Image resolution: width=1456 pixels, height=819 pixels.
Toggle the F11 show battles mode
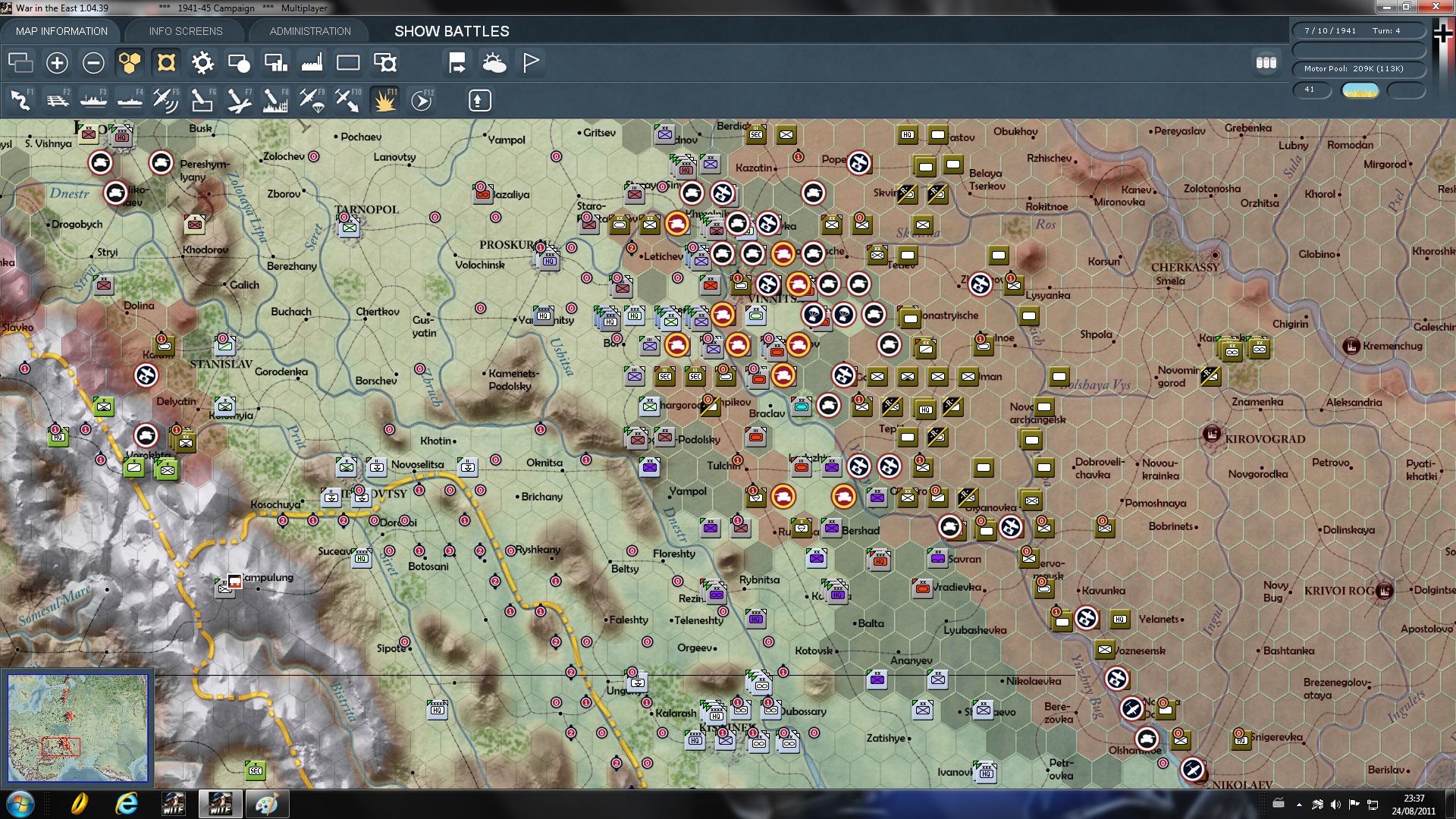coord(384,100)
